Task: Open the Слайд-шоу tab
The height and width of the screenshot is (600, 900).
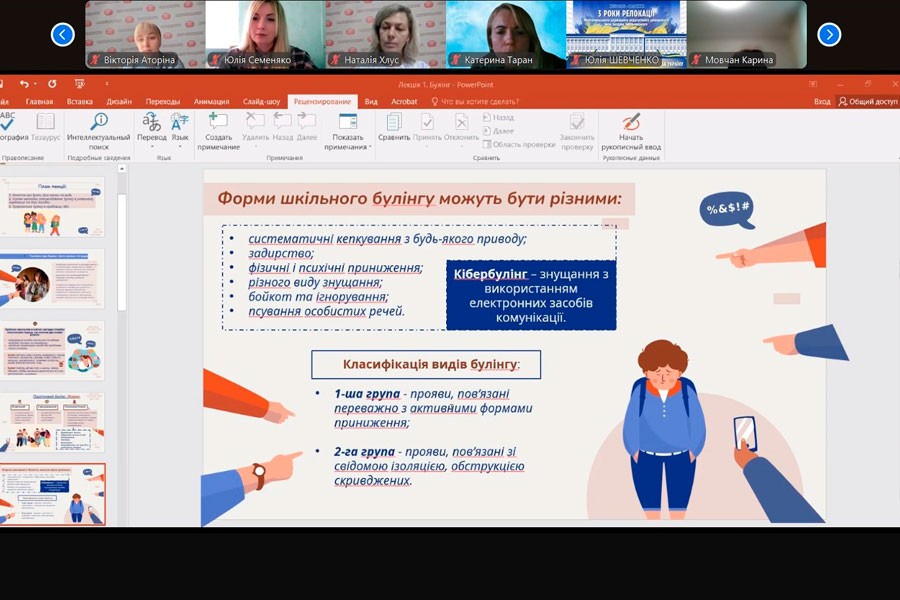Action: 261,102
